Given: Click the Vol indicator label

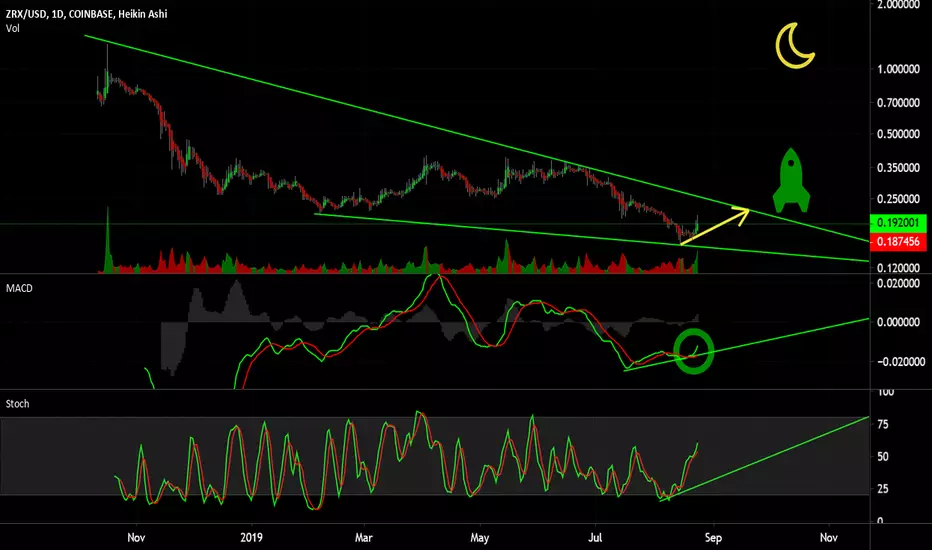Looking at the screenshot, I should pyautogui.click(x=12, y=28).
